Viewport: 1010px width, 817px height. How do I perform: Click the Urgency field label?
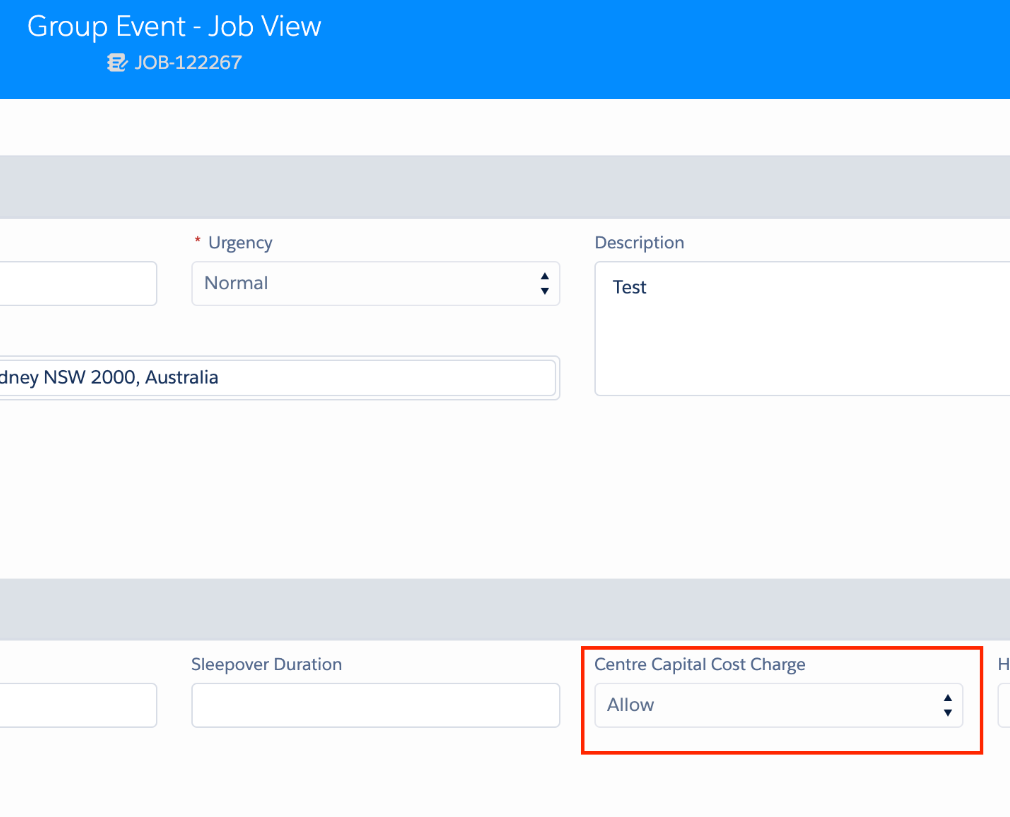coord(240,243)
